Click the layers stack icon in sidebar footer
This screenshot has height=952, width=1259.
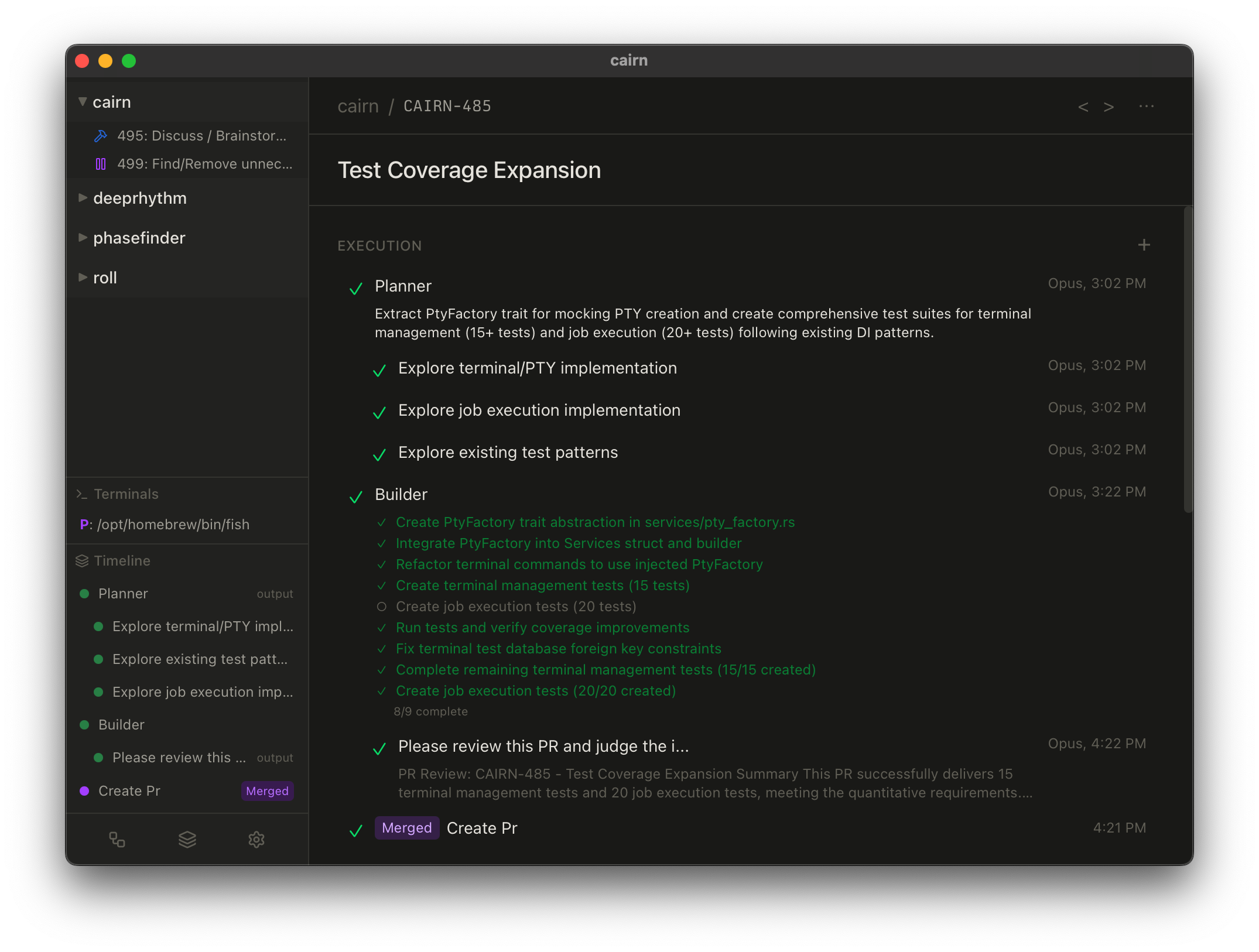(187, 840)
